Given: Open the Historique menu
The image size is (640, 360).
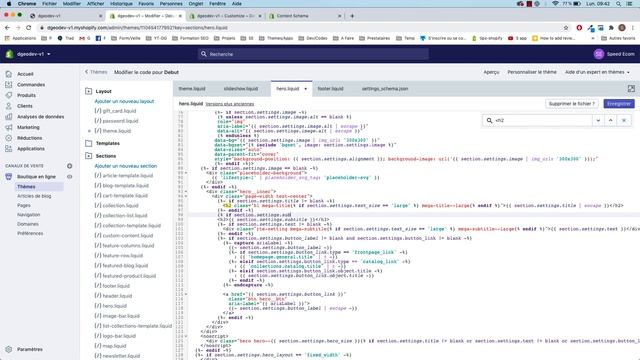Looking at the screenshot, I should [x=121, y=4].
